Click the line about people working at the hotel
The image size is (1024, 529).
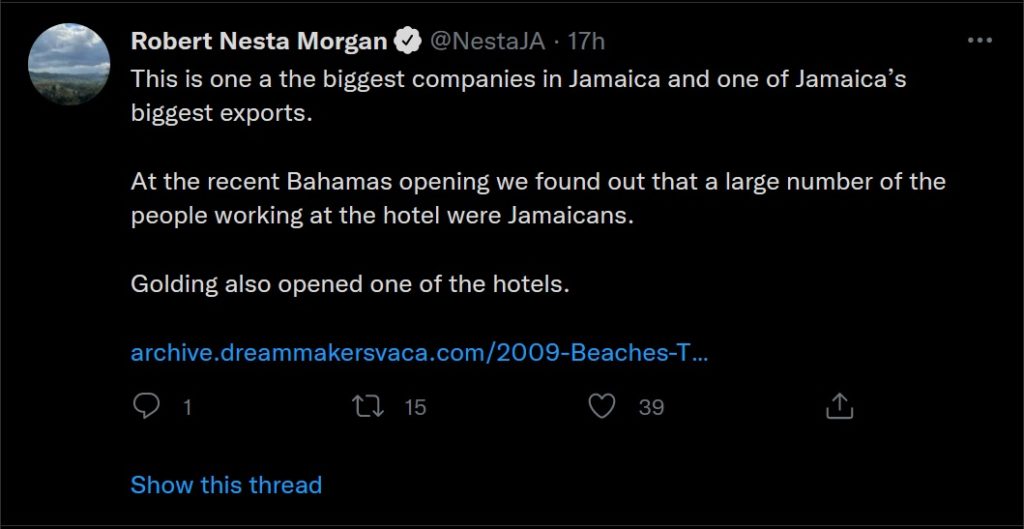pos(382,217)
